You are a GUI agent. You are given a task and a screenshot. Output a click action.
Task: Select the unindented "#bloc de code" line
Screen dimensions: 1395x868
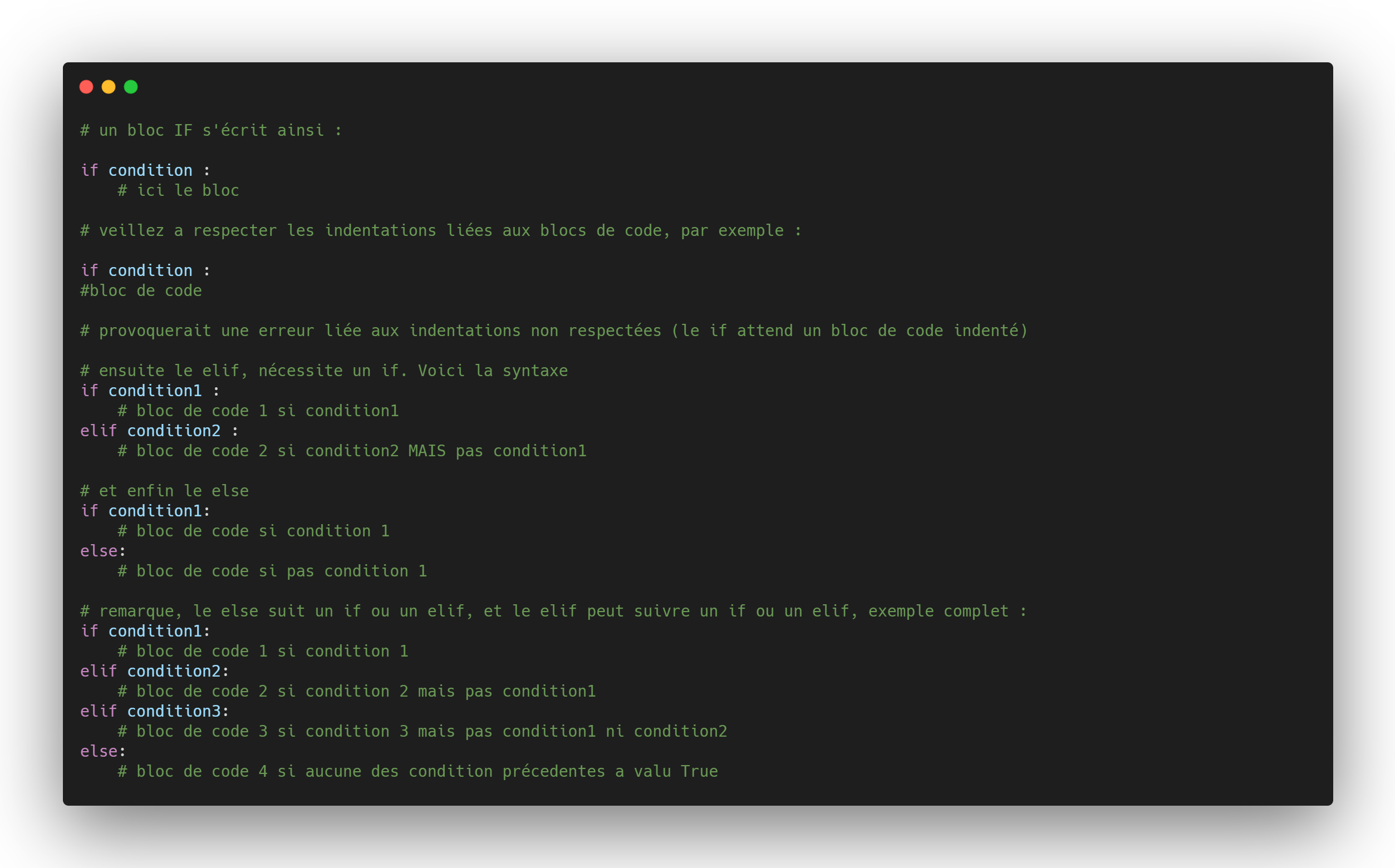(141, 291)
